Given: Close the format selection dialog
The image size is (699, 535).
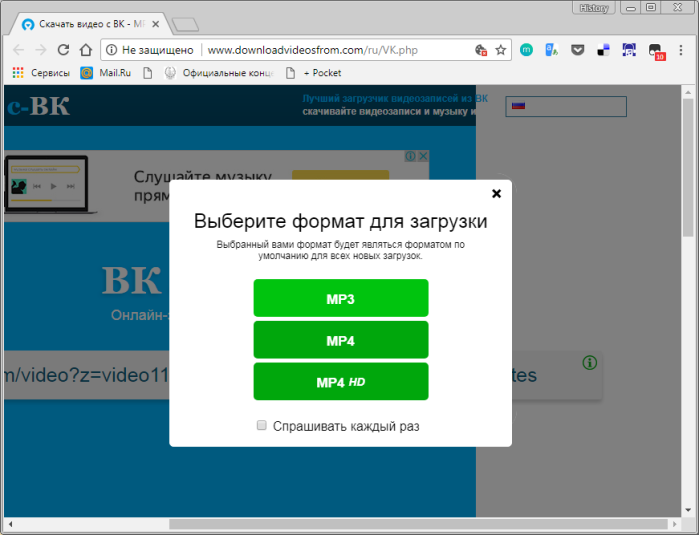Looking at the screenshot, I should pyautogui.click(x=496, y=193).
